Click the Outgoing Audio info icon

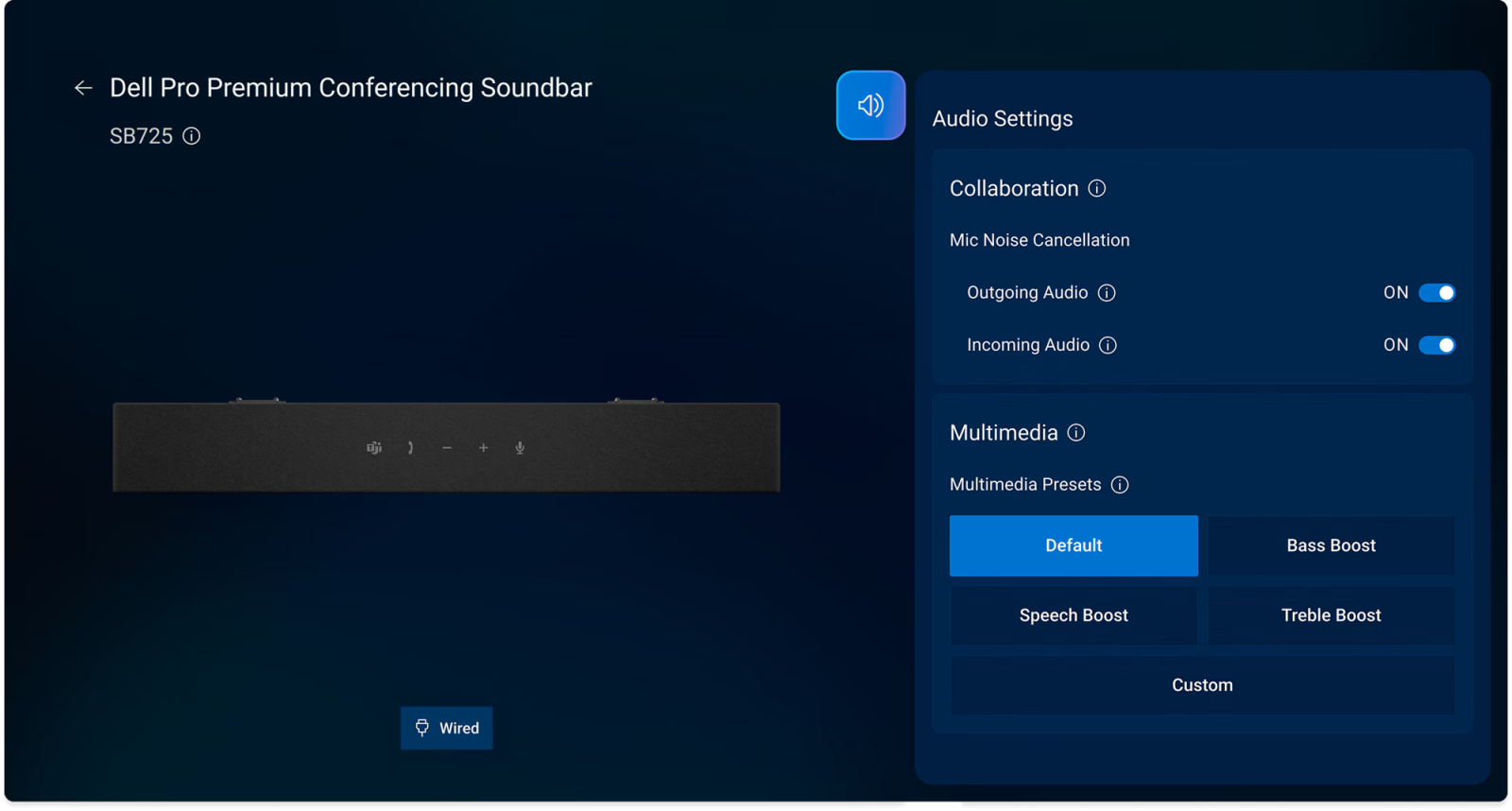coord(1107,293)
